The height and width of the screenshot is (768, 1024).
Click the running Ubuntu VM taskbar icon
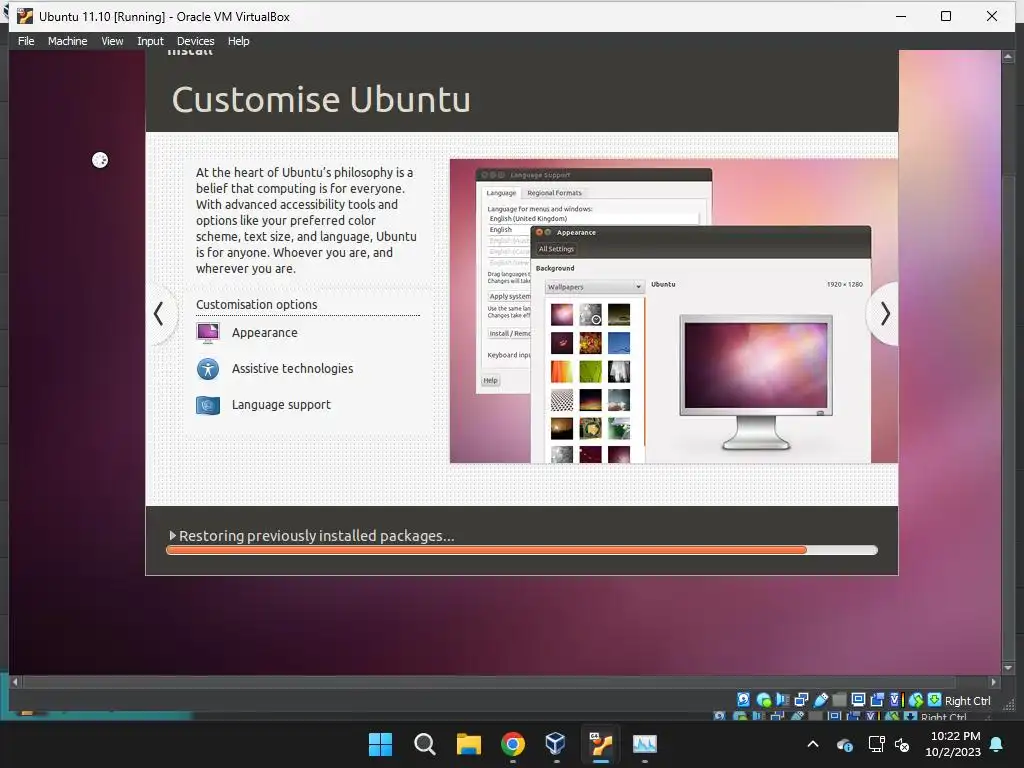(600, 744)
